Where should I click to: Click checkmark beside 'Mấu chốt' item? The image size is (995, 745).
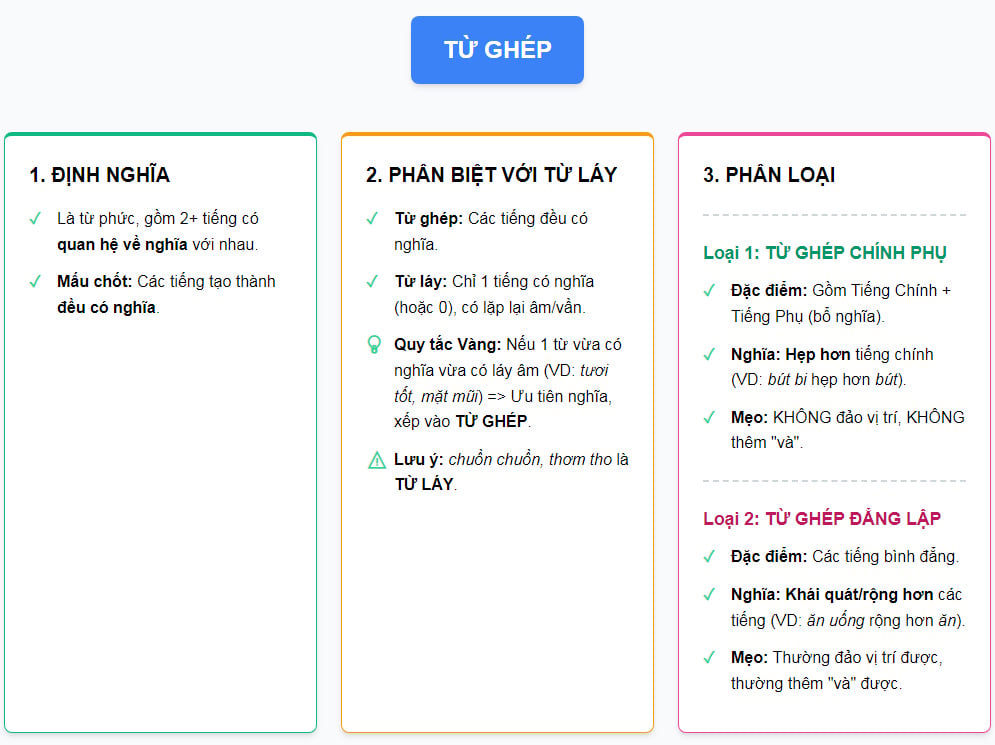point(36,282)
